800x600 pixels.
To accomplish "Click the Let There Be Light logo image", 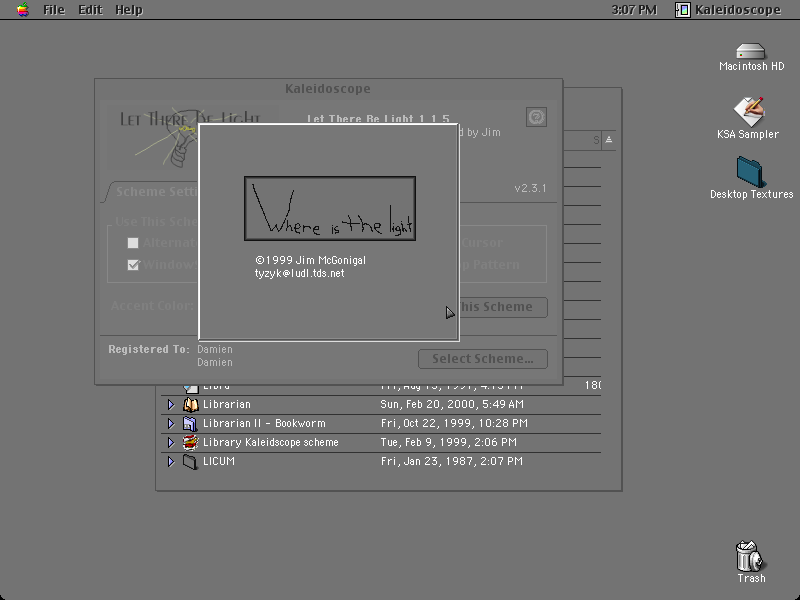I will pos(153,138).
